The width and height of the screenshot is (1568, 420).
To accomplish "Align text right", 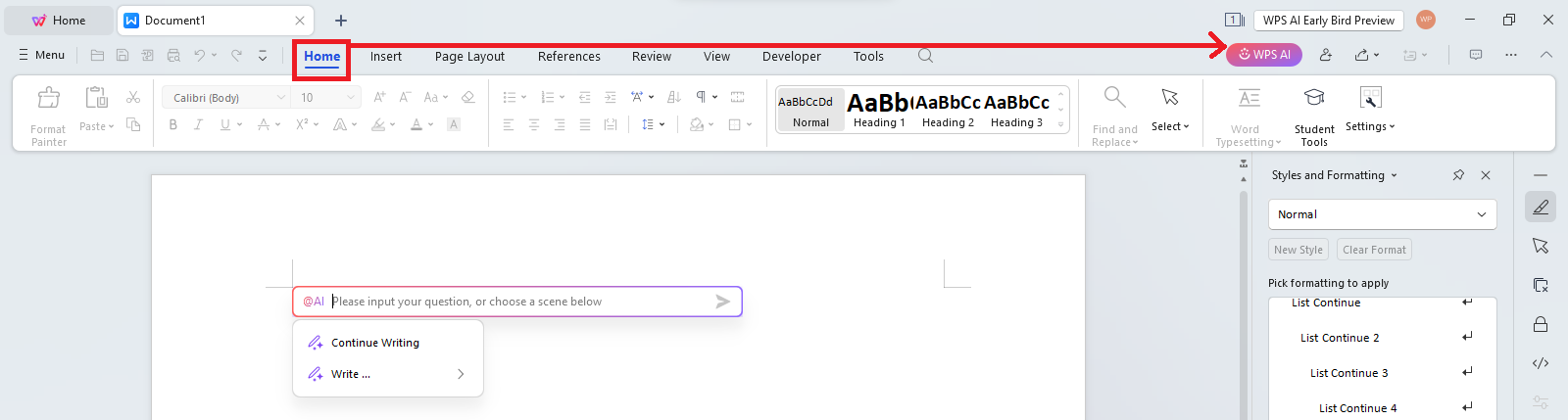I will [x=560, y=124].
